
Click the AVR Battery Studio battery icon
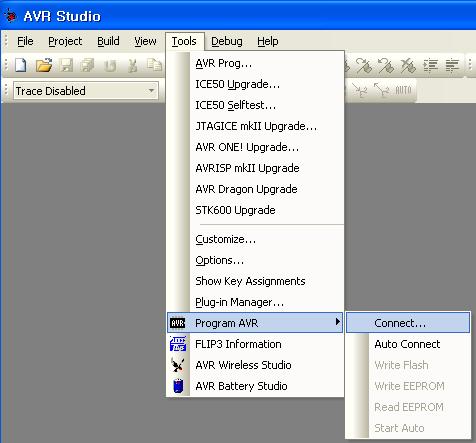178,386
